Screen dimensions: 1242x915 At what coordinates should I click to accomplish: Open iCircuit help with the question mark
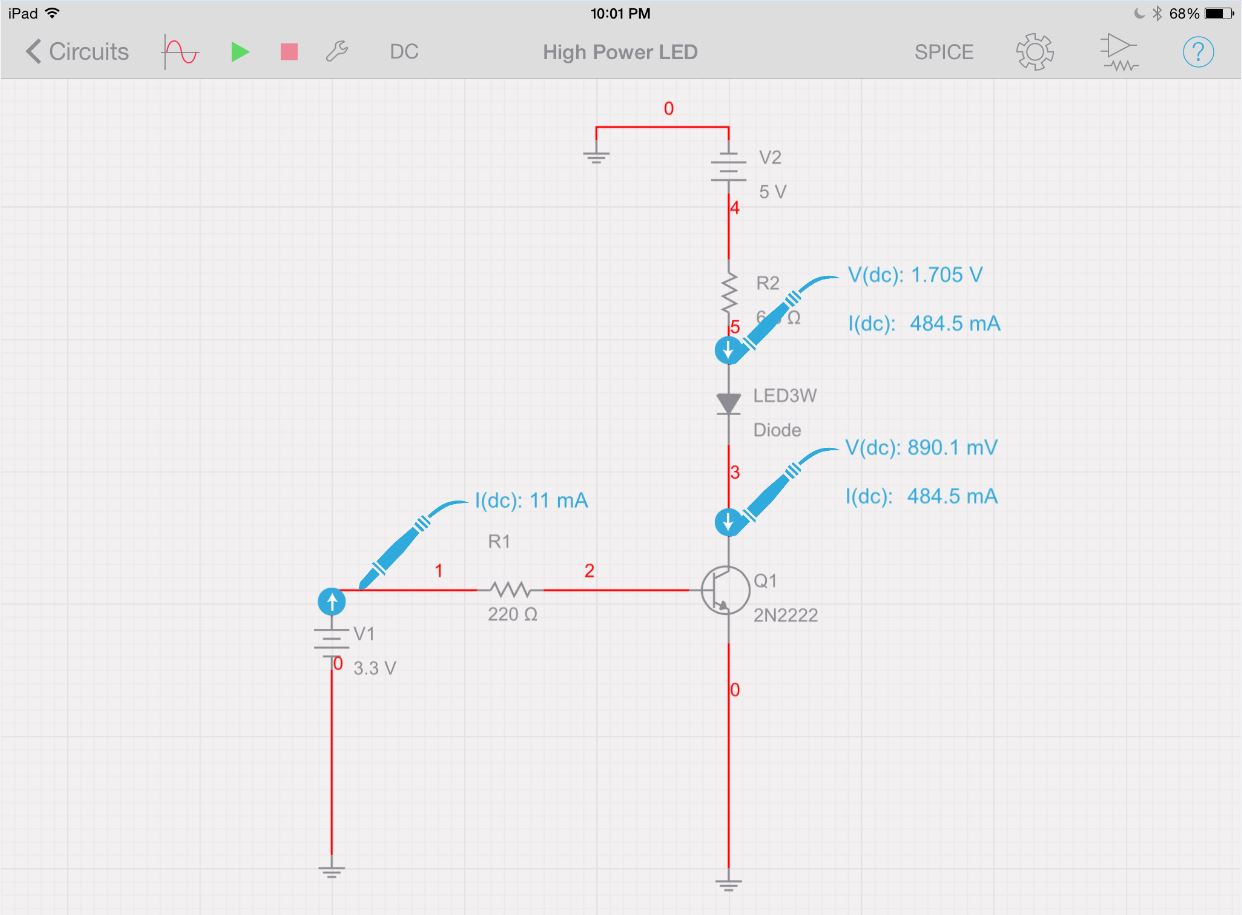(1197, 51)
